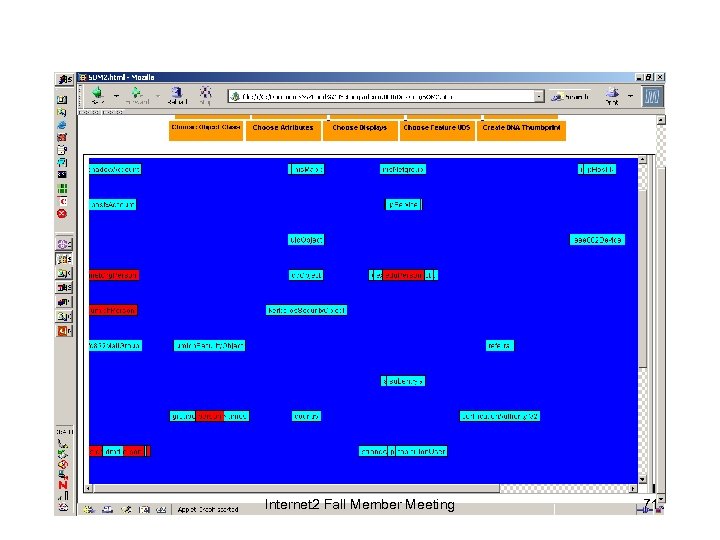Viewport: 720px width, 540px height.
Task: Click applet horizontal scrollbar right arrow
Action: pyautogui.click(x=633, y=489)
